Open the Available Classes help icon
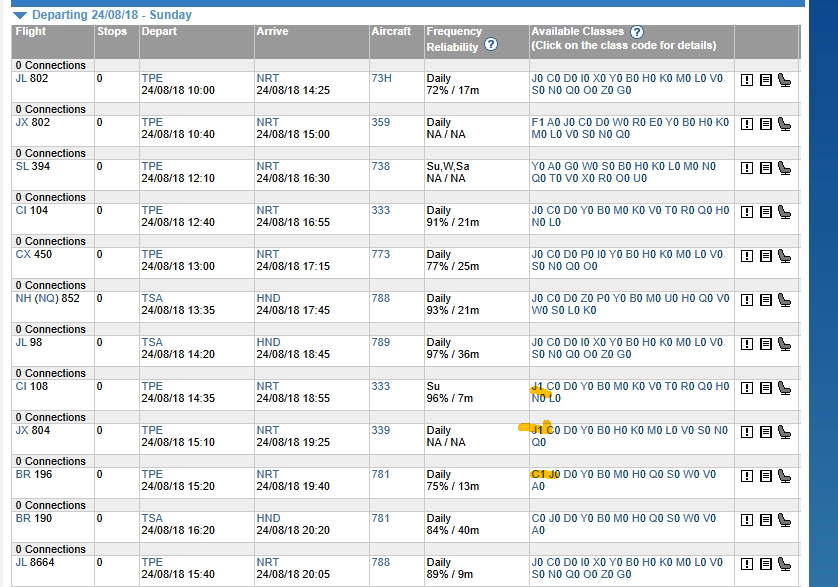 pos(637,32)
